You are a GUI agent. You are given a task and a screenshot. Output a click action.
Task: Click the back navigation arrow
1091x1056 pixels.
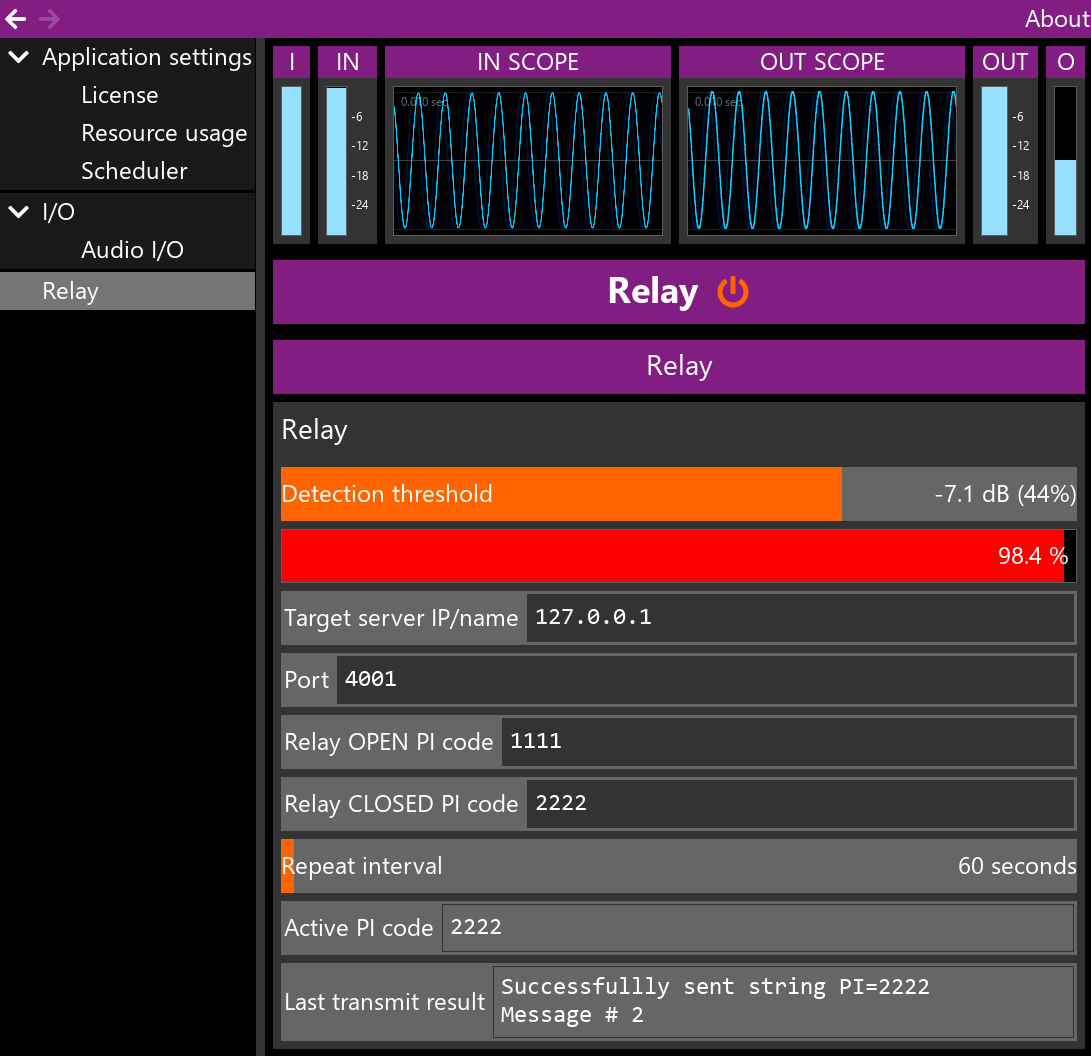click(x=18, y=18)
